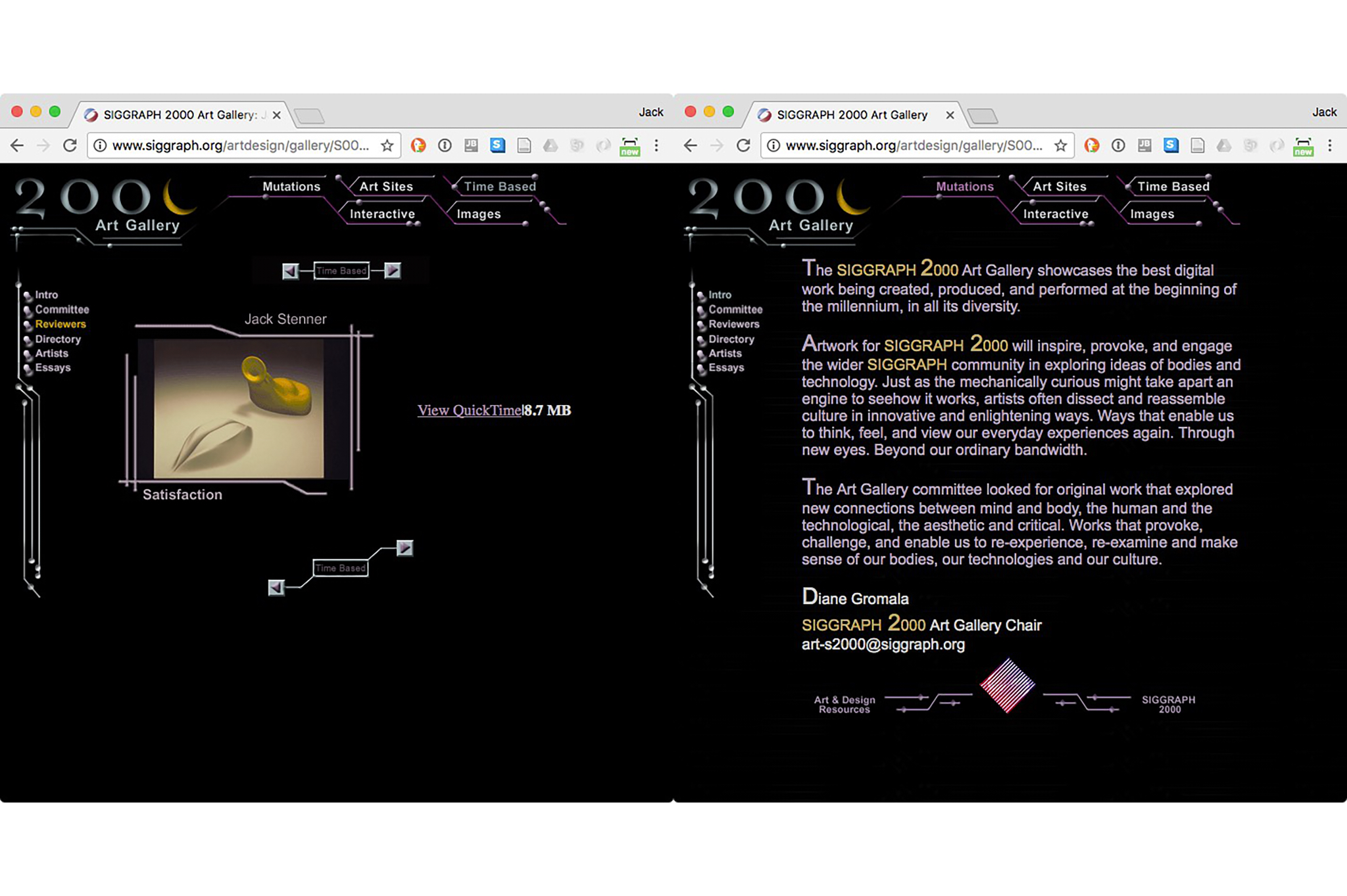This screenshot has height=896, width=1347.
Task: Click the striped SIGGRAPH diamond logo
Action: point(1007,685)
